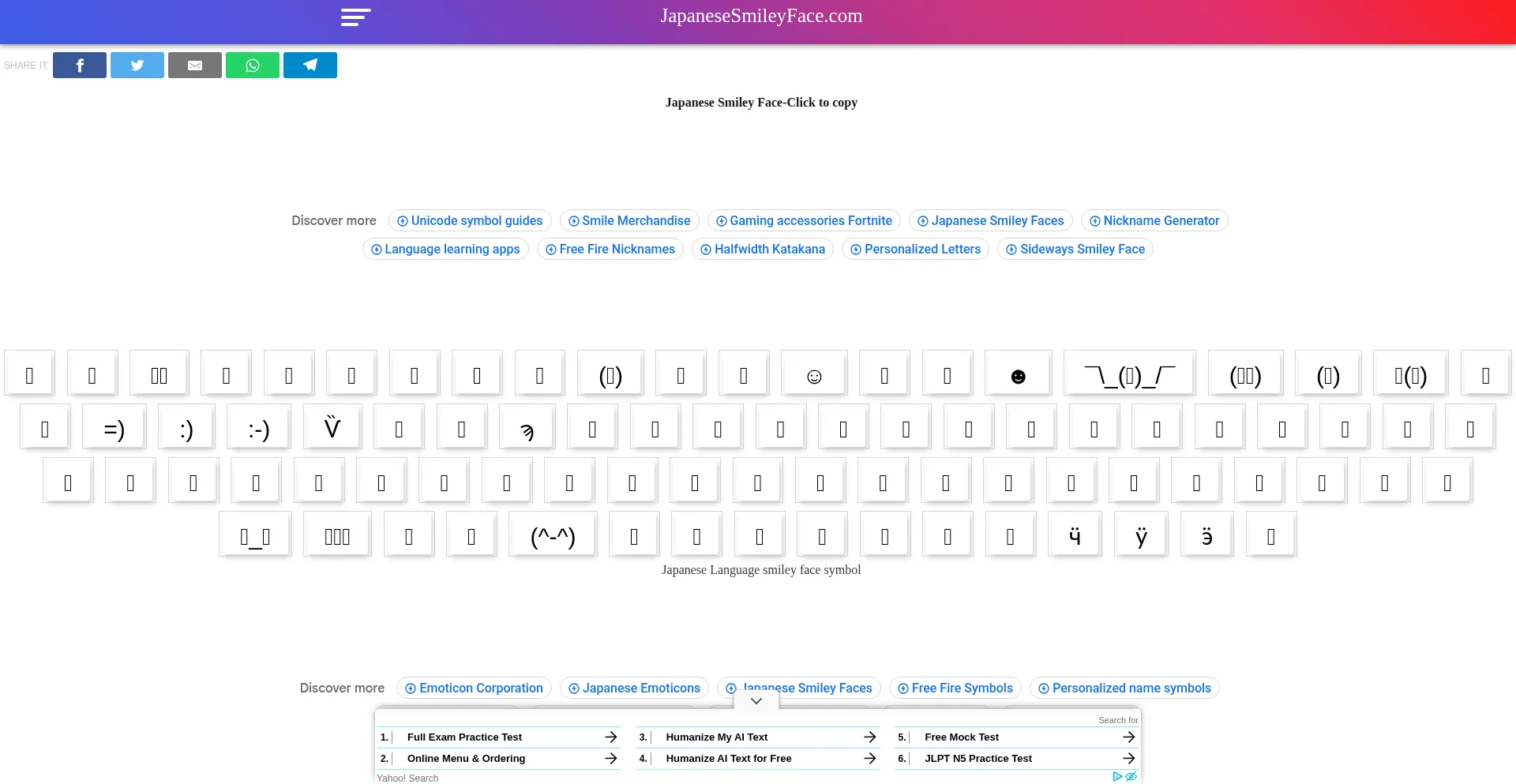Open the Nickname Generator suggestion
The height and width of the screenshot is (784, 1516).
point(1154,221)
